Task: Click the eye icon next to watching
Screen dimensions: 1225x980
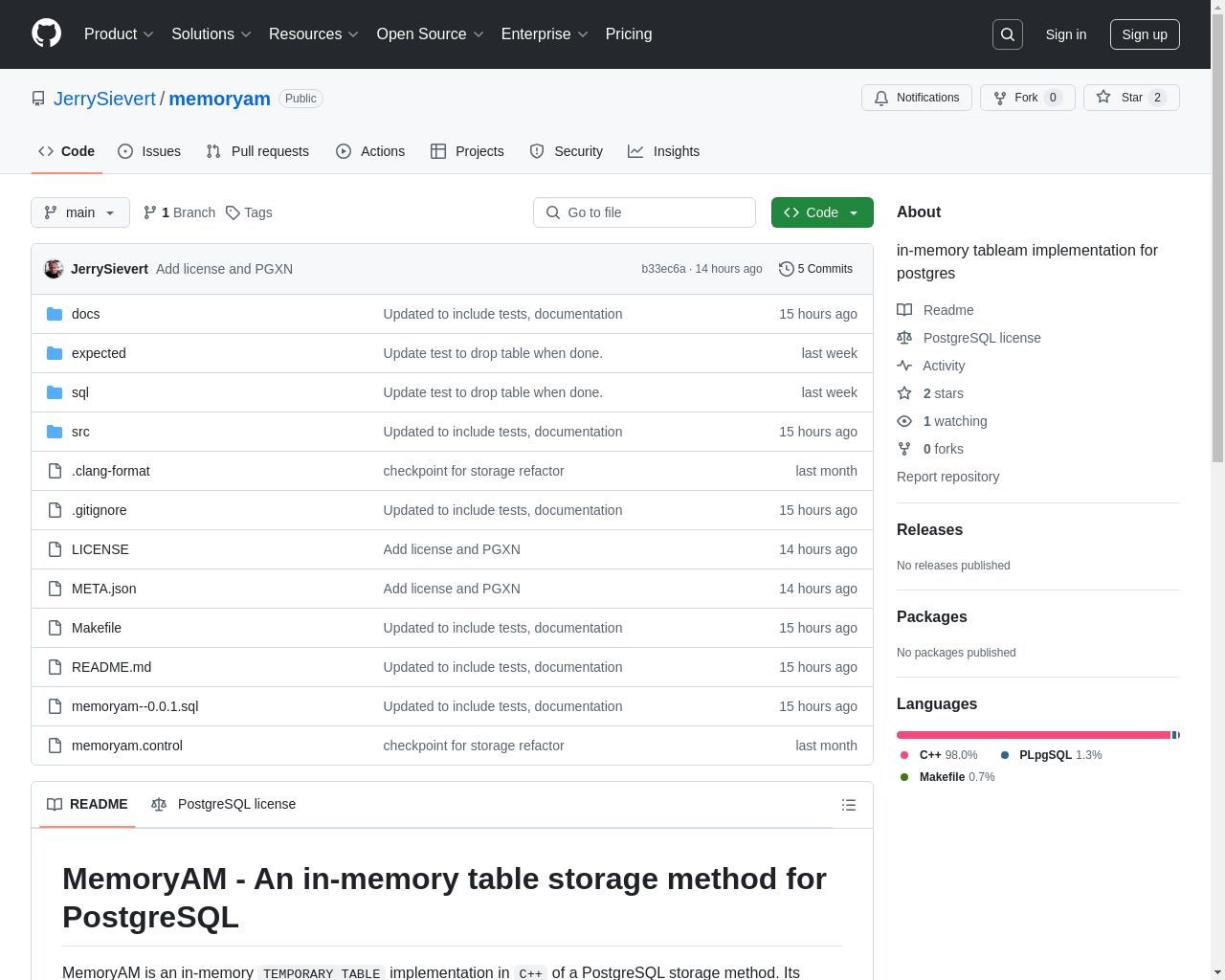Action: [904, 421]
